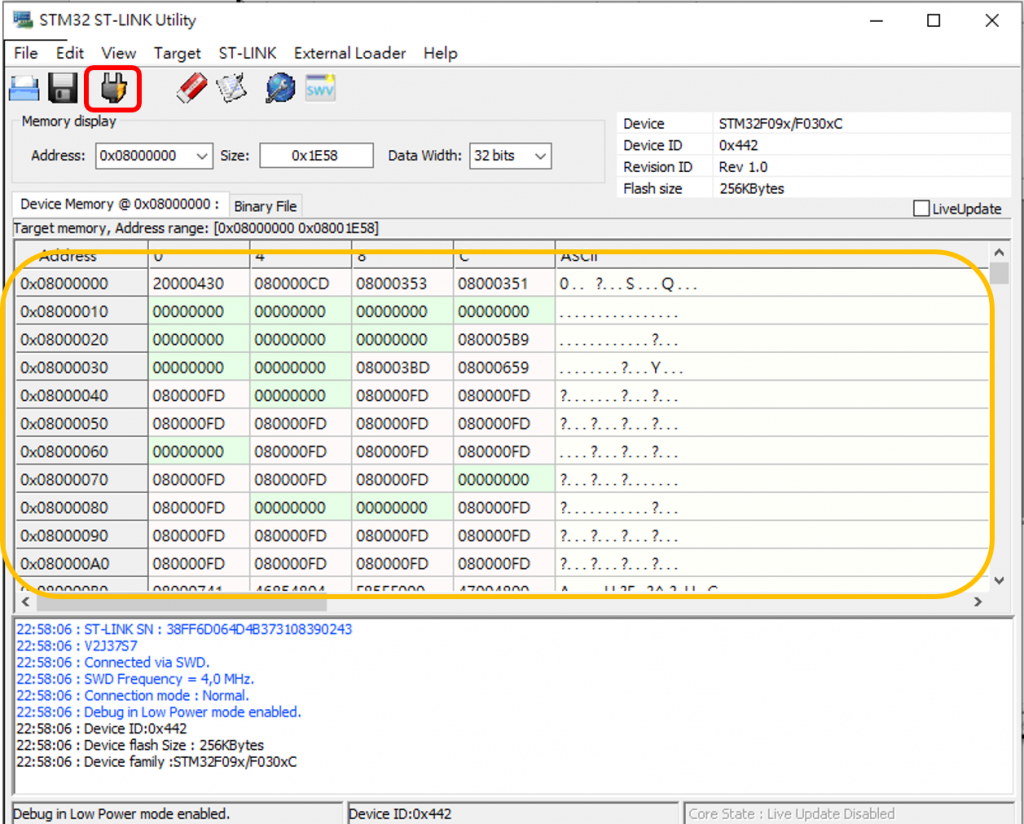Screen dimensions: 1024x824
Task: Open the View menu
Action: point(119,53)
